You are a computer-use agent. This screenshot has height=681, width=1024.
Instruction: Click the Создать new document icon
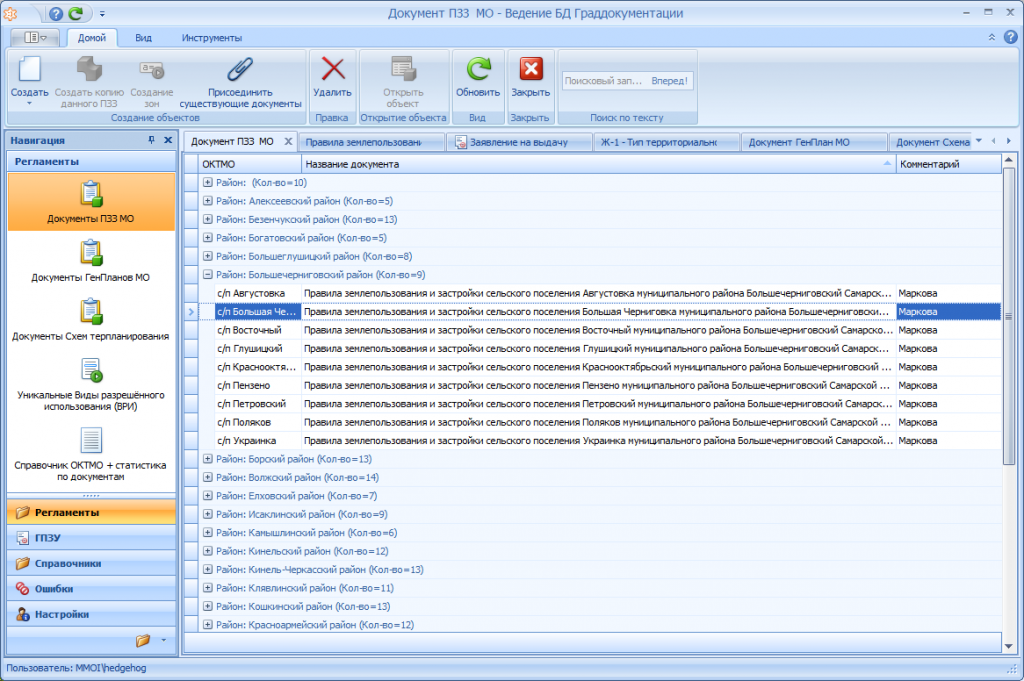coord(29,69)
